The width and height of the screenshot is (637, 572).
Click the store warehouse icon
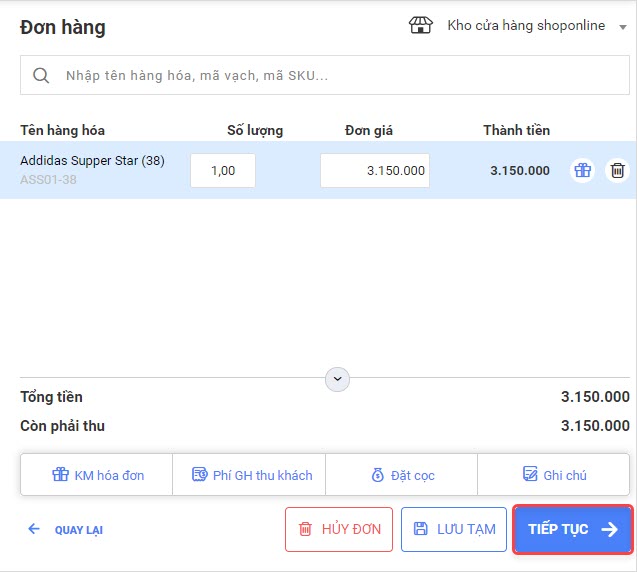coord(421,26)
